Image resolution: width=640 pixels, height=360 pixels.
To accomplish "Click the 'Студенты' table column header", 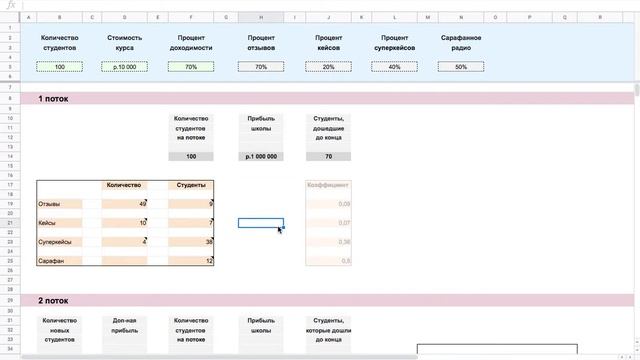I will click(x=191, y=185).
